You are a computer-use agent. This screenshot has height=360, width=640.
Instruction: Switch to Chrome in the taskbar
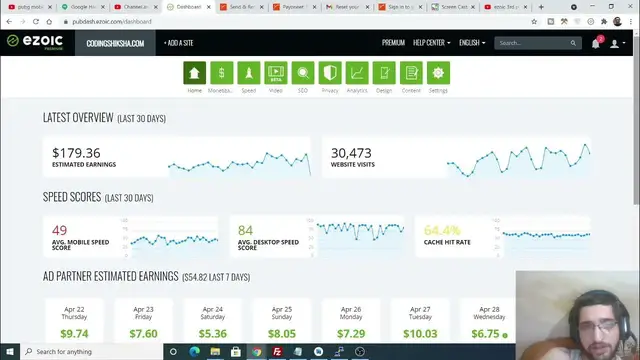257,351
